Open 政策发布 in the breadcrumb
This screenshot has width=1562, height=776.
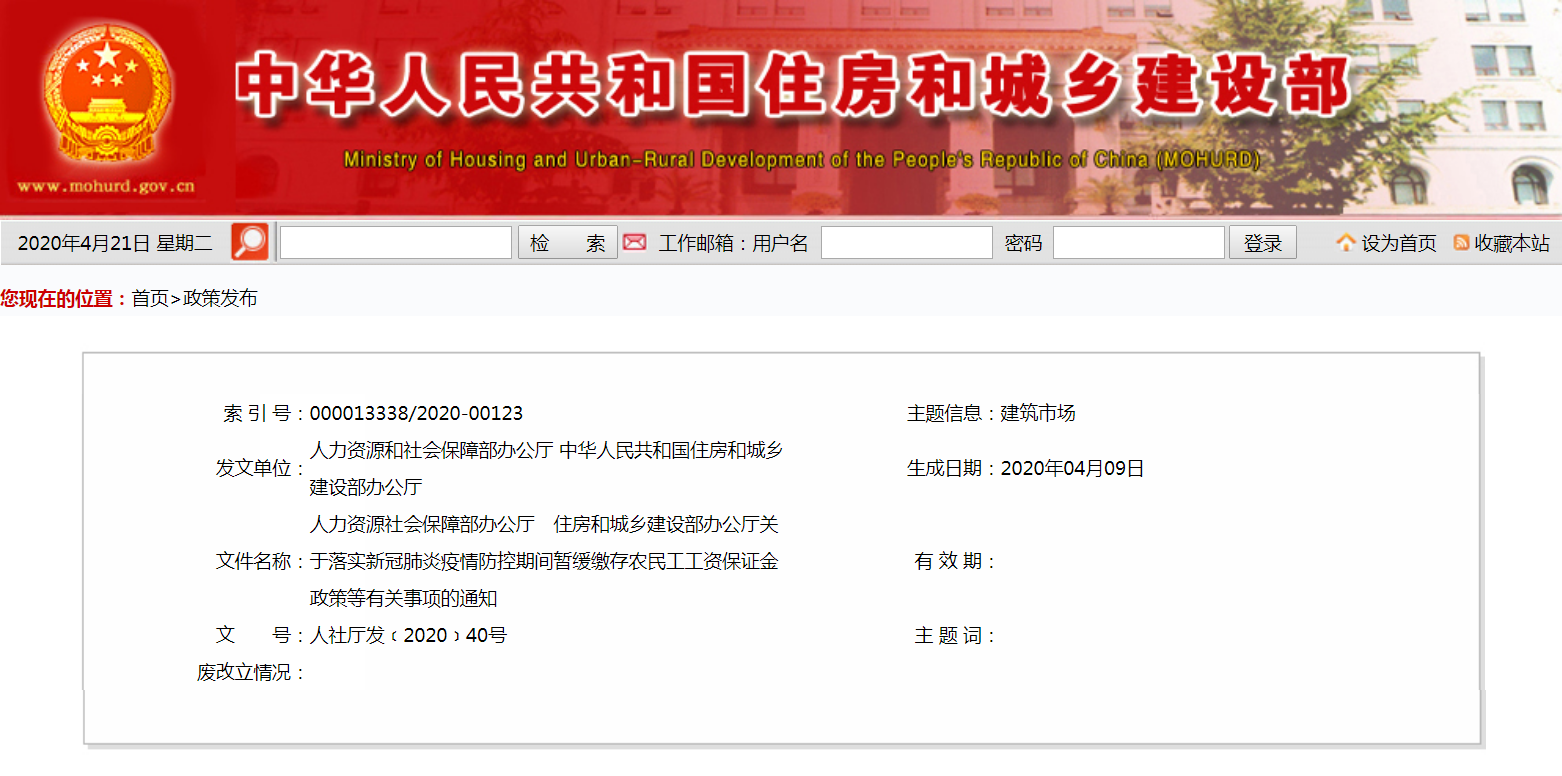pyautogui.click(x=220, y=298)
